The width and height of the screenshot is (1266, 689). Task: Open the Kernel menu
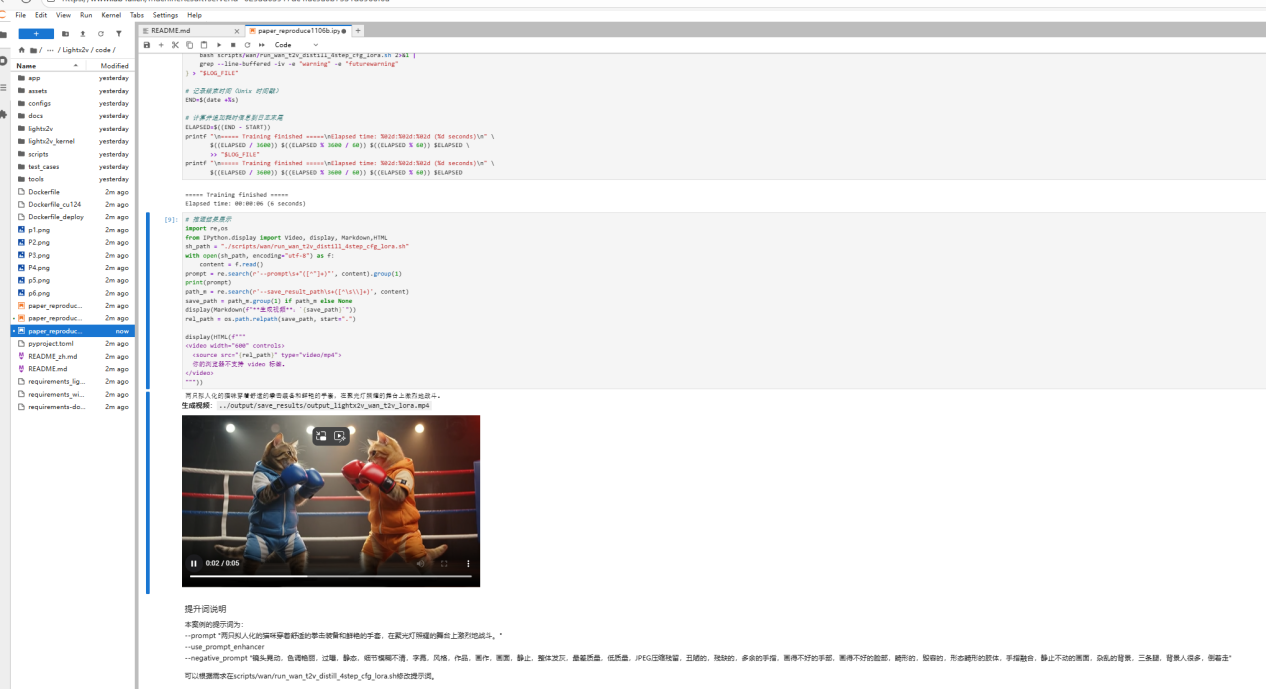click(x=111, y=15)
